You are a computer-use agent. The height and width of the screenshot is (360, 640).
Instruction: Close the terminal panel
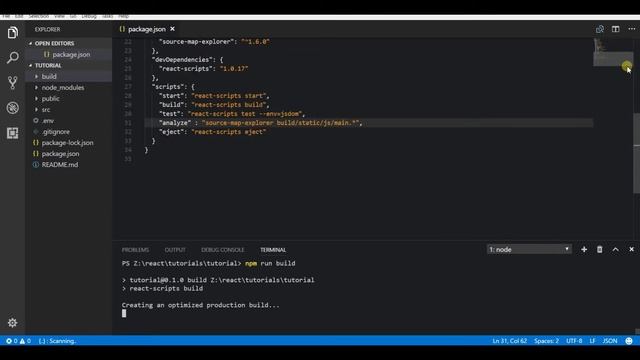coord(631,249)
